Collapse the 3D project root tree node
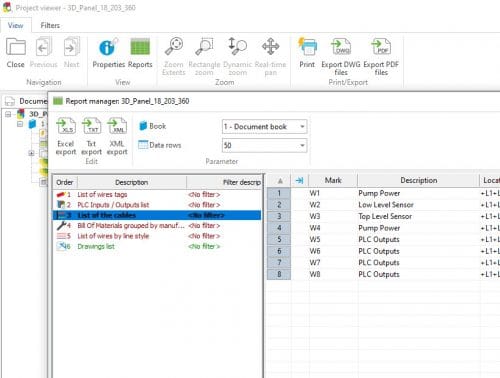This screenshot has height=378, width=500. coord(8,114)
